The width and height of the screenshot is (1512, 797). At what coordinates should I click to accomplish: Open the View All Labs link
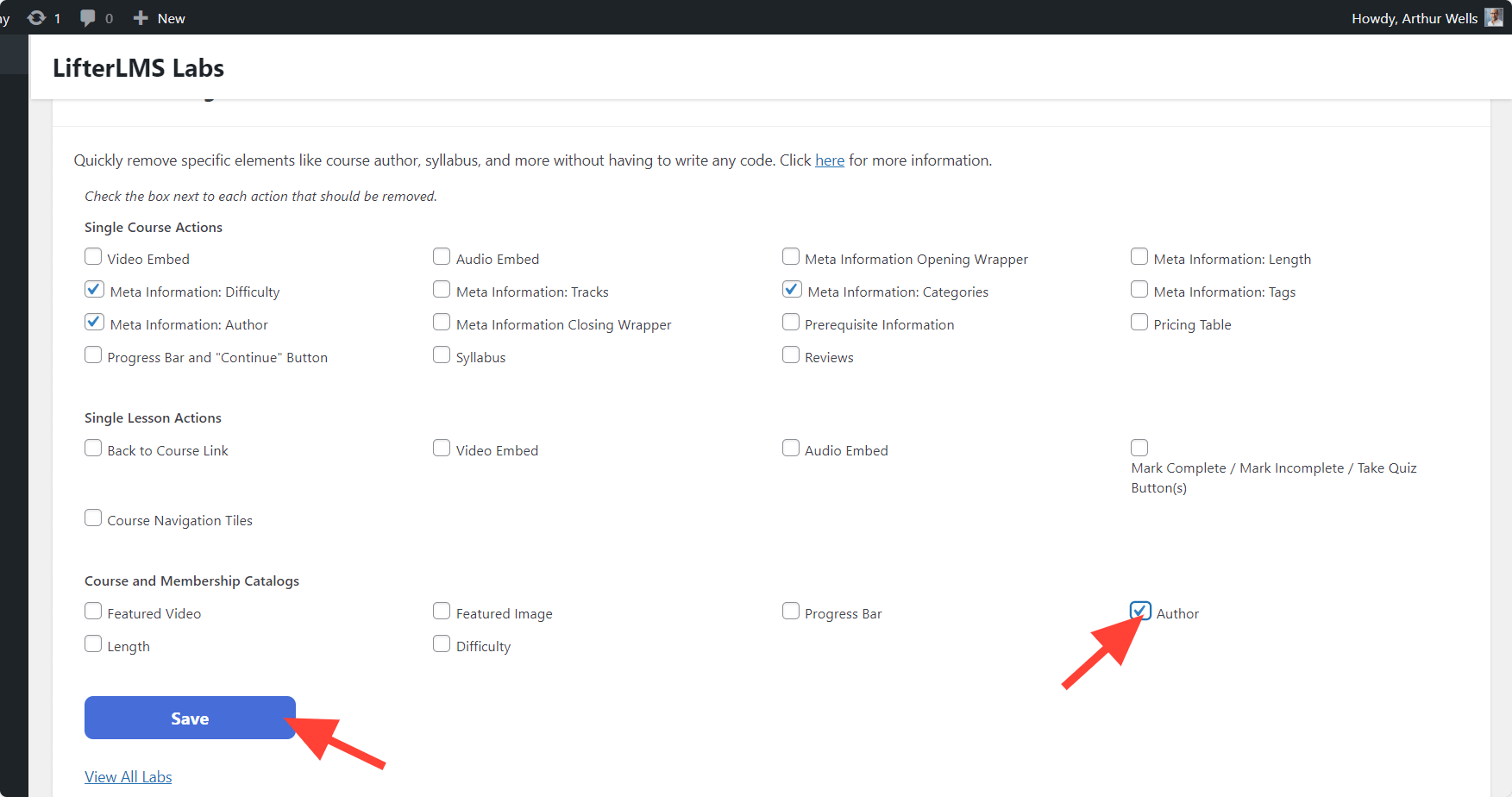(x=129, y=777)
